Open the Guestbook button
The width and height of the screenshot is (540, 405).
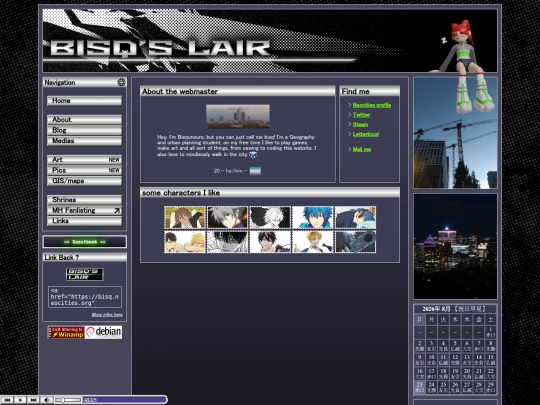(x=85, y=242)
